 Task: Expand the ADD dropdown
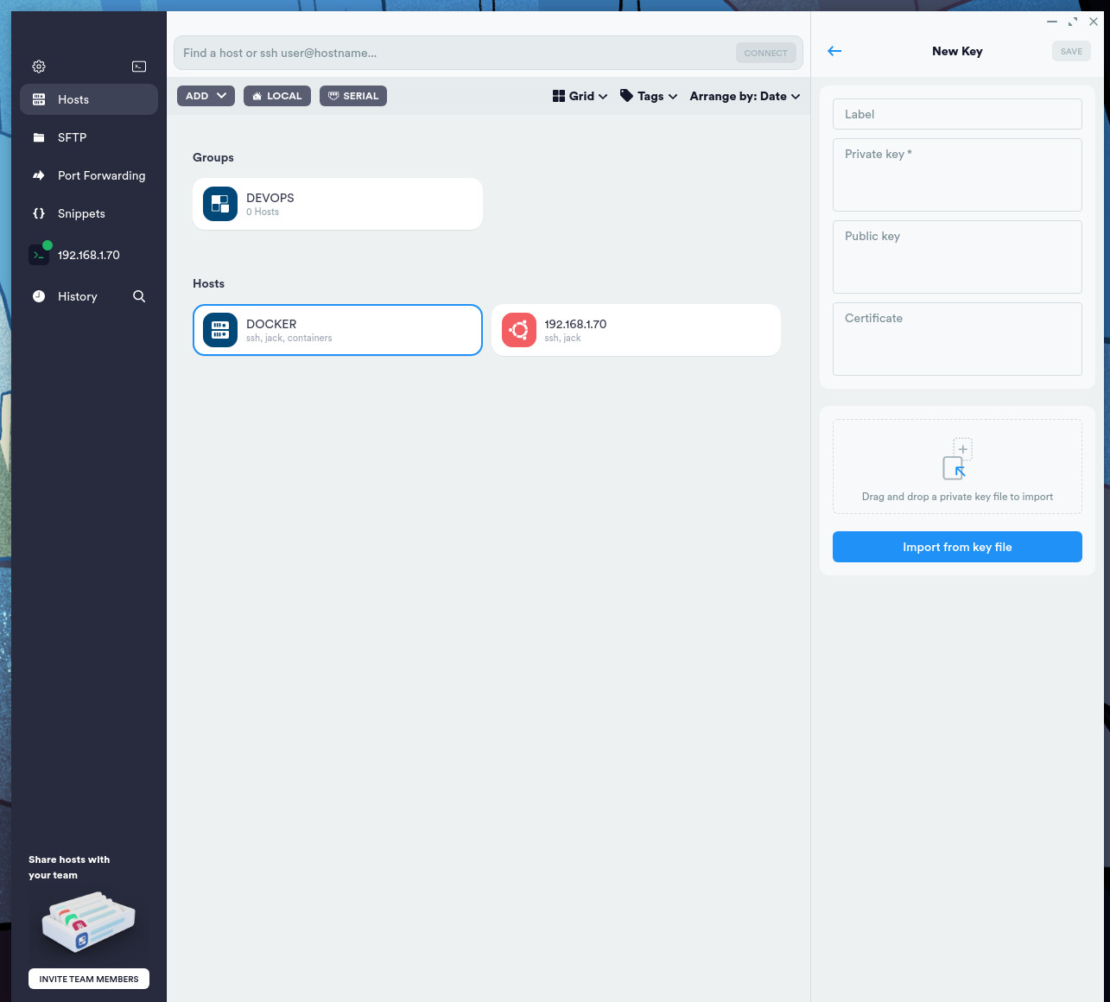pyautogui.click(x=205, y=95)
